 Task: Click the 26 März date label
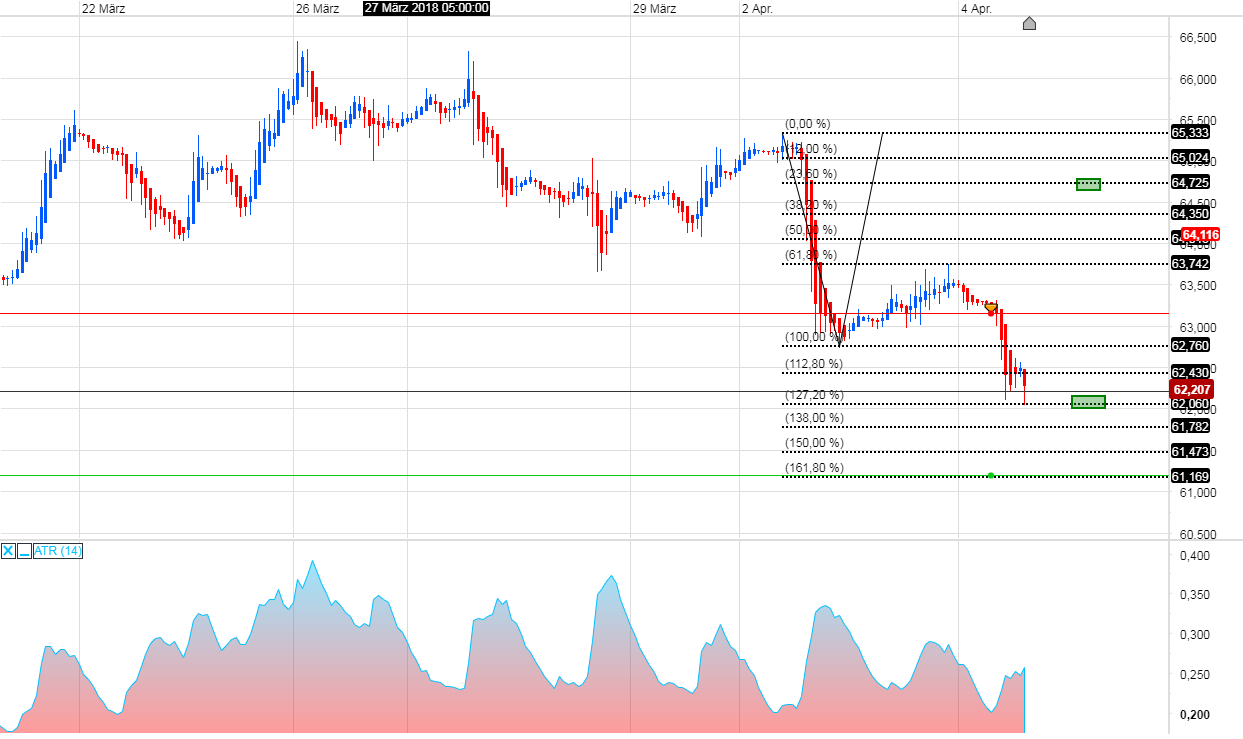[x=318, y=8]
